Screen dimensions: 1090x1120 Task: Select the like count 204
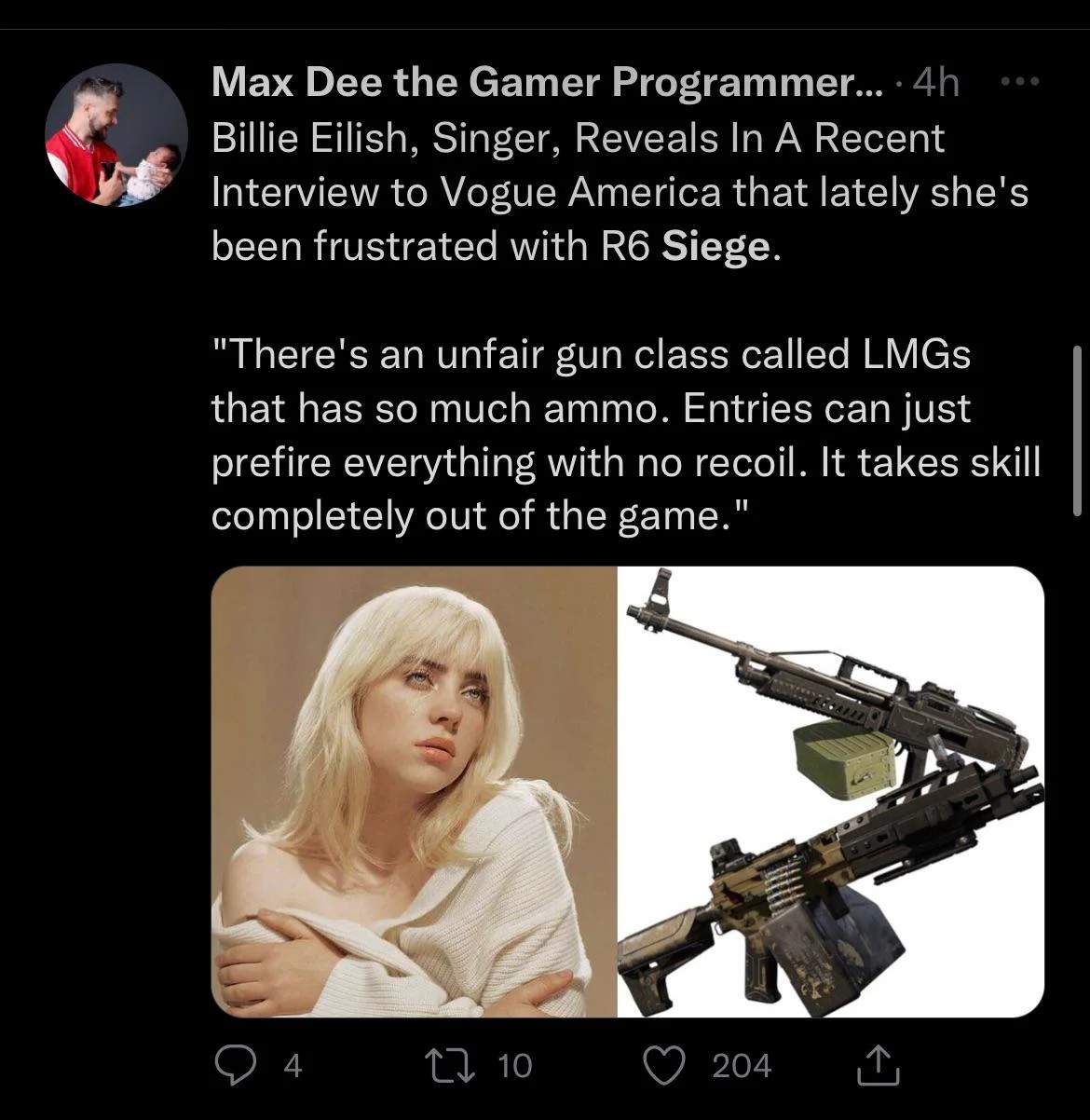click(743, 1065)
